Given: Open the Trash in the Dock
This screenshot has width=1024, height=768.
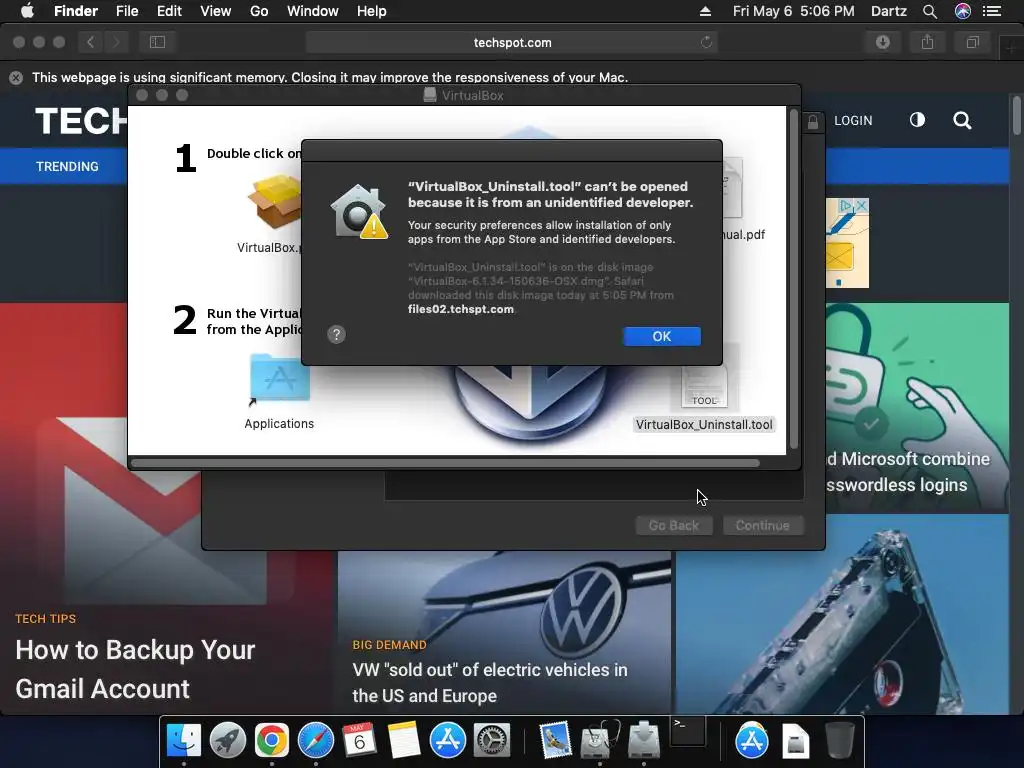Looking at the screenshot, I should (x=840, y=741).
